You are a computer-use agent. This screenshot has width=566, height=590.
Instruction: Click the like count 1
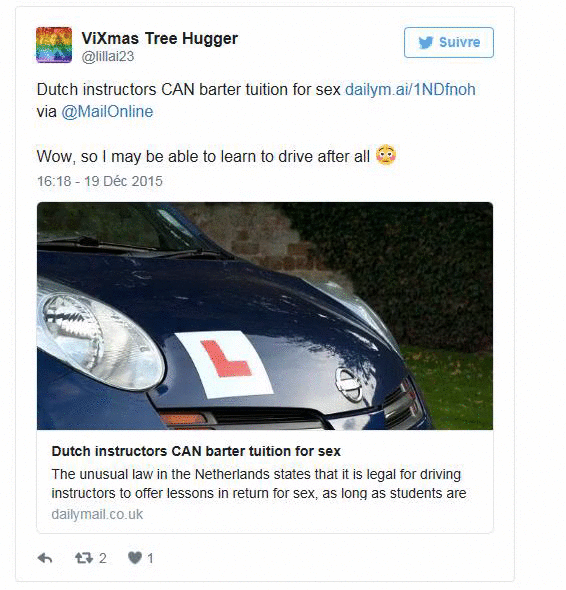[150, 558]
